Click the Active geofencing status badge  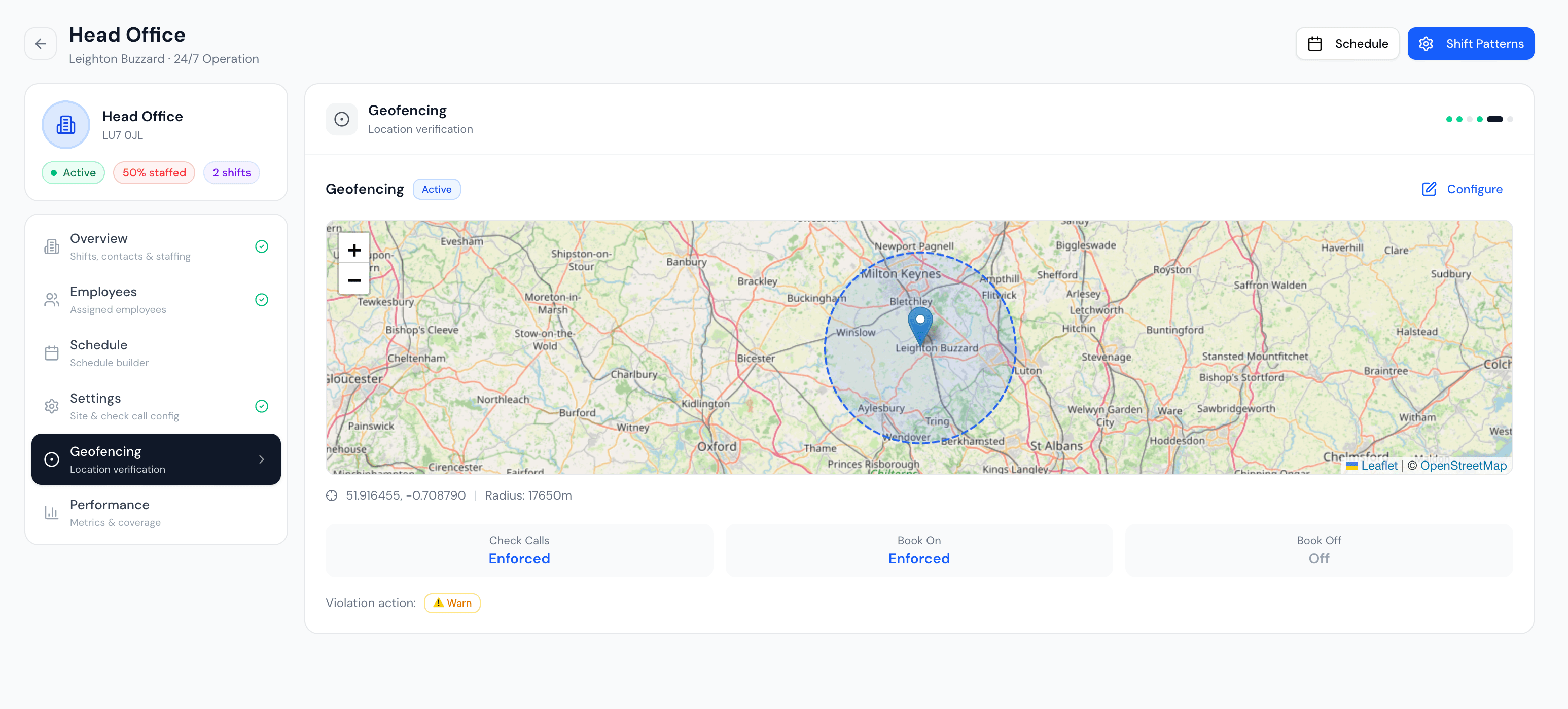[437, 189]
